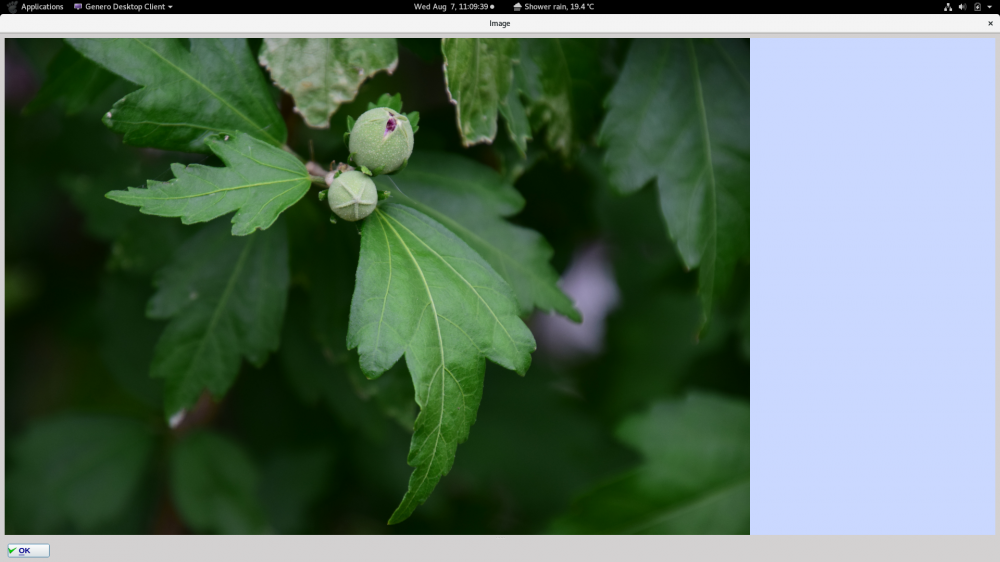The height and width of the screenshot is (562, 1000).
Task: Click the Applications foot logo icon
Action: (12, 6)
